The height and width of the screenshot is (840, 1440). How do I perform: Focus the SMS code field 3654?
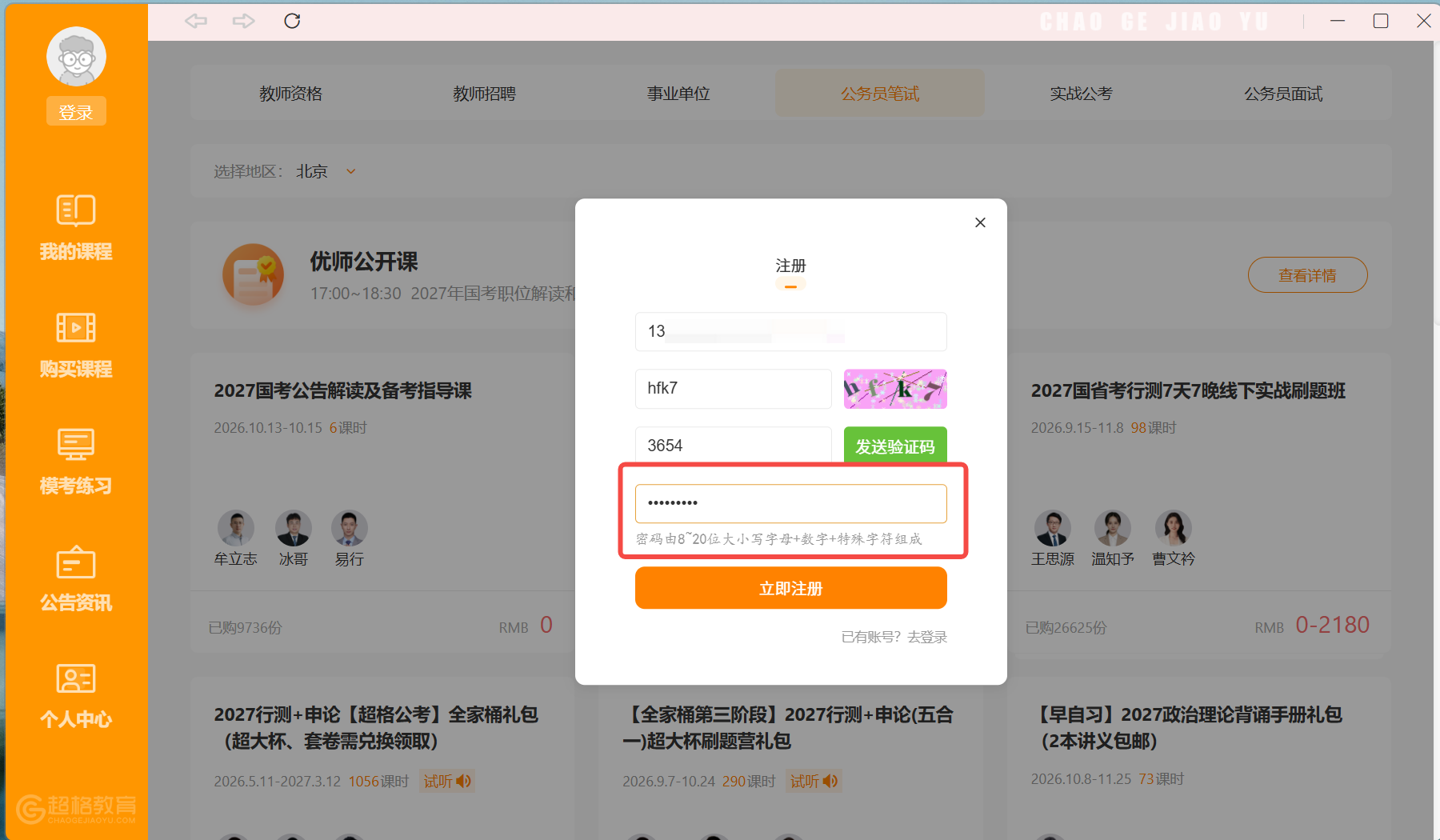click(734, 446)
